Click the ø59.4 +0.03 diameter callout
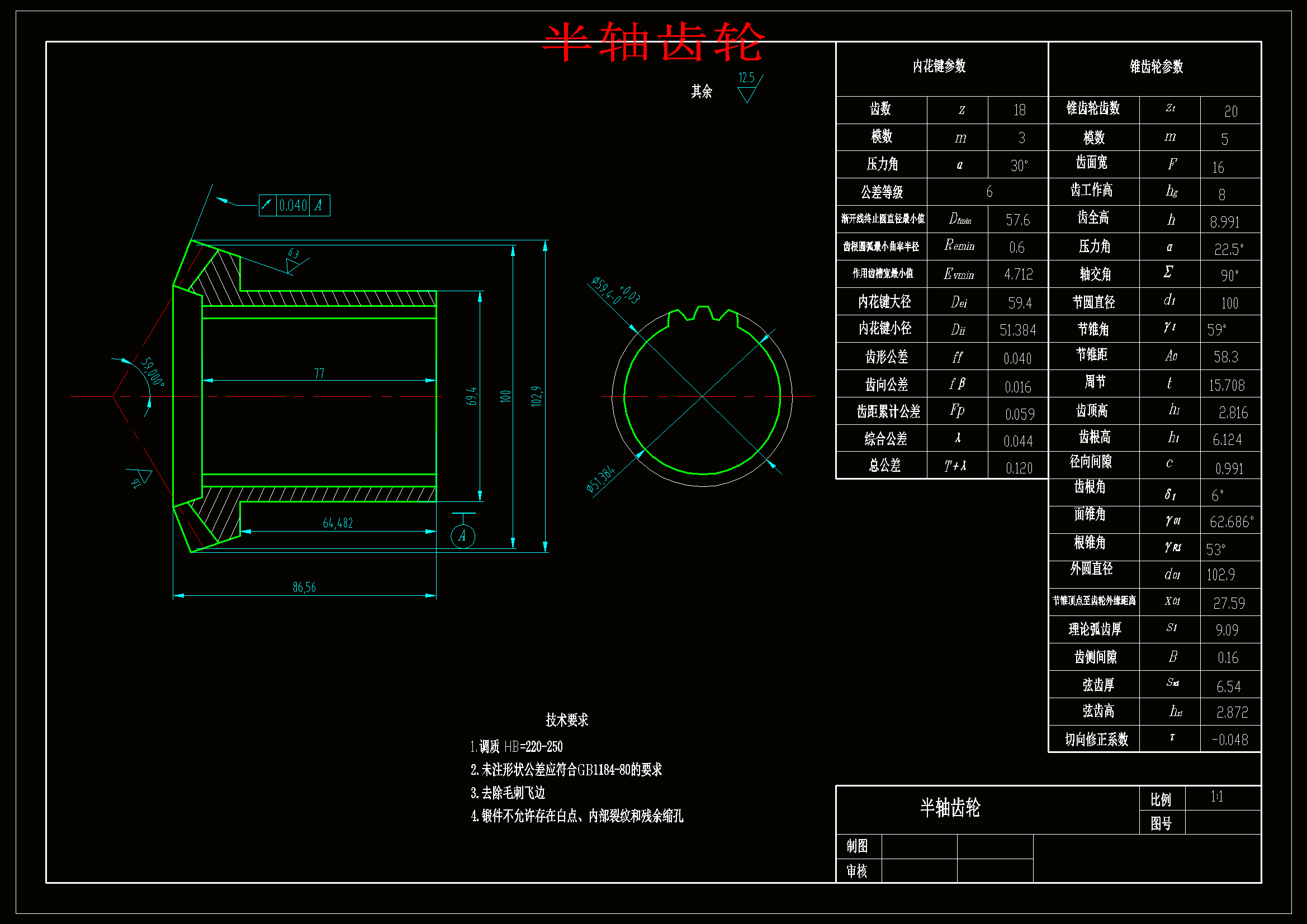 [x=615, y=290]
